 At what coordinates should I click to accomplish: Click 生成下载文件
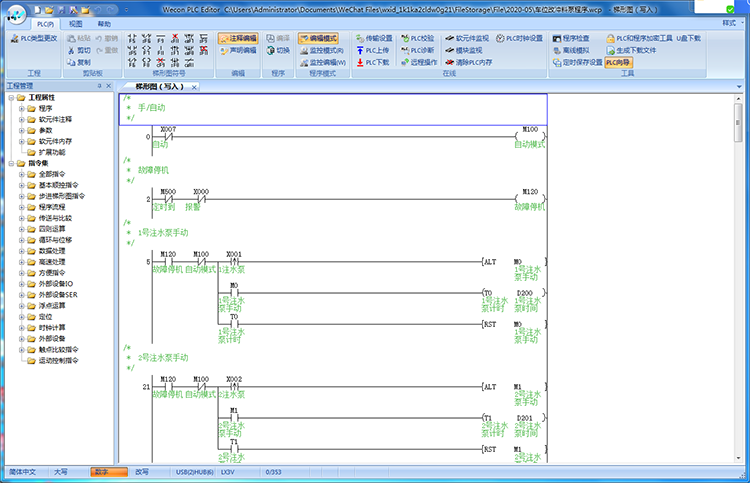(631, 50)
